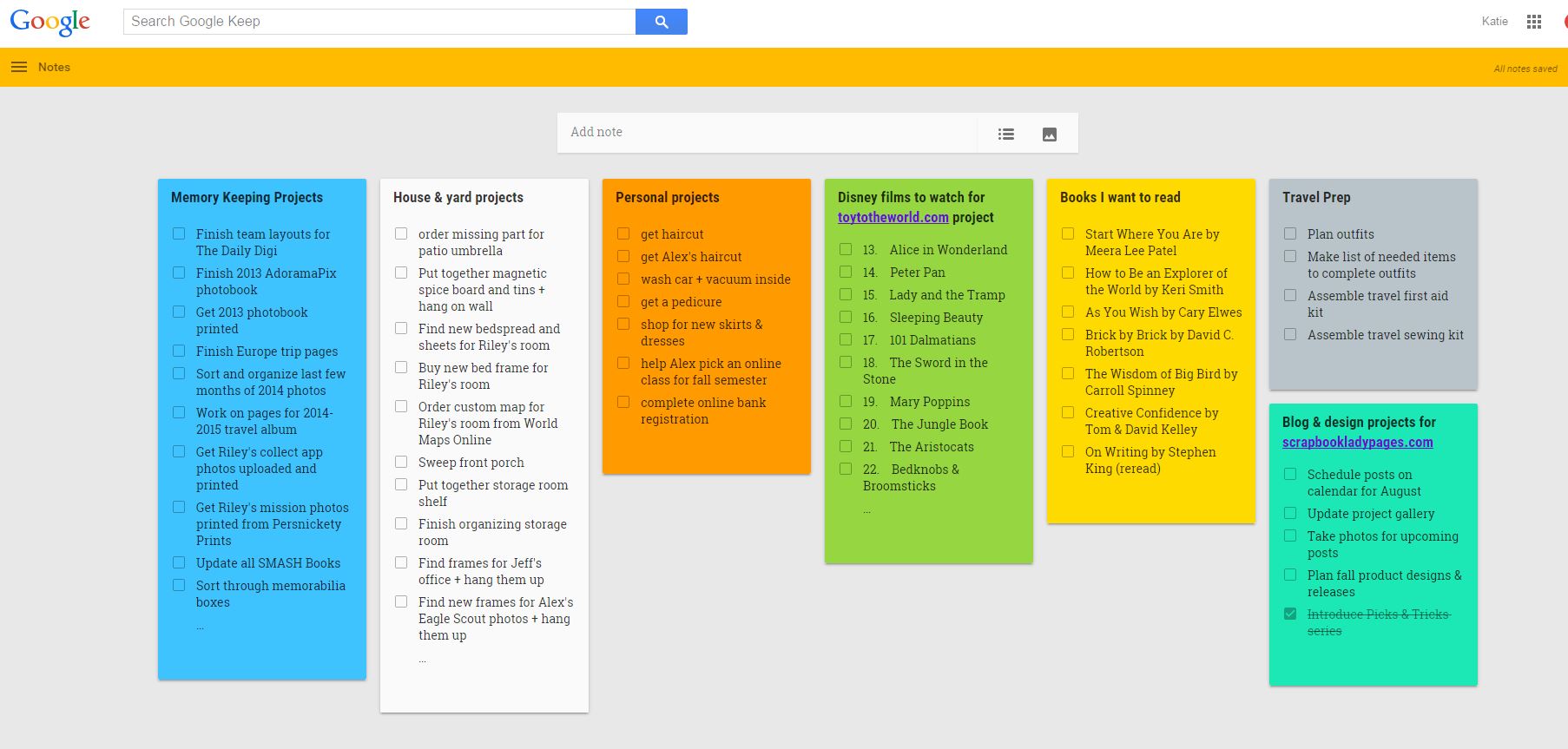Image resolution: width=1568 pixels, height=749 pixels.
Task: Click '15. Lady and the Tramp' text
Action: pyautogui.click(x=934, y=295)
